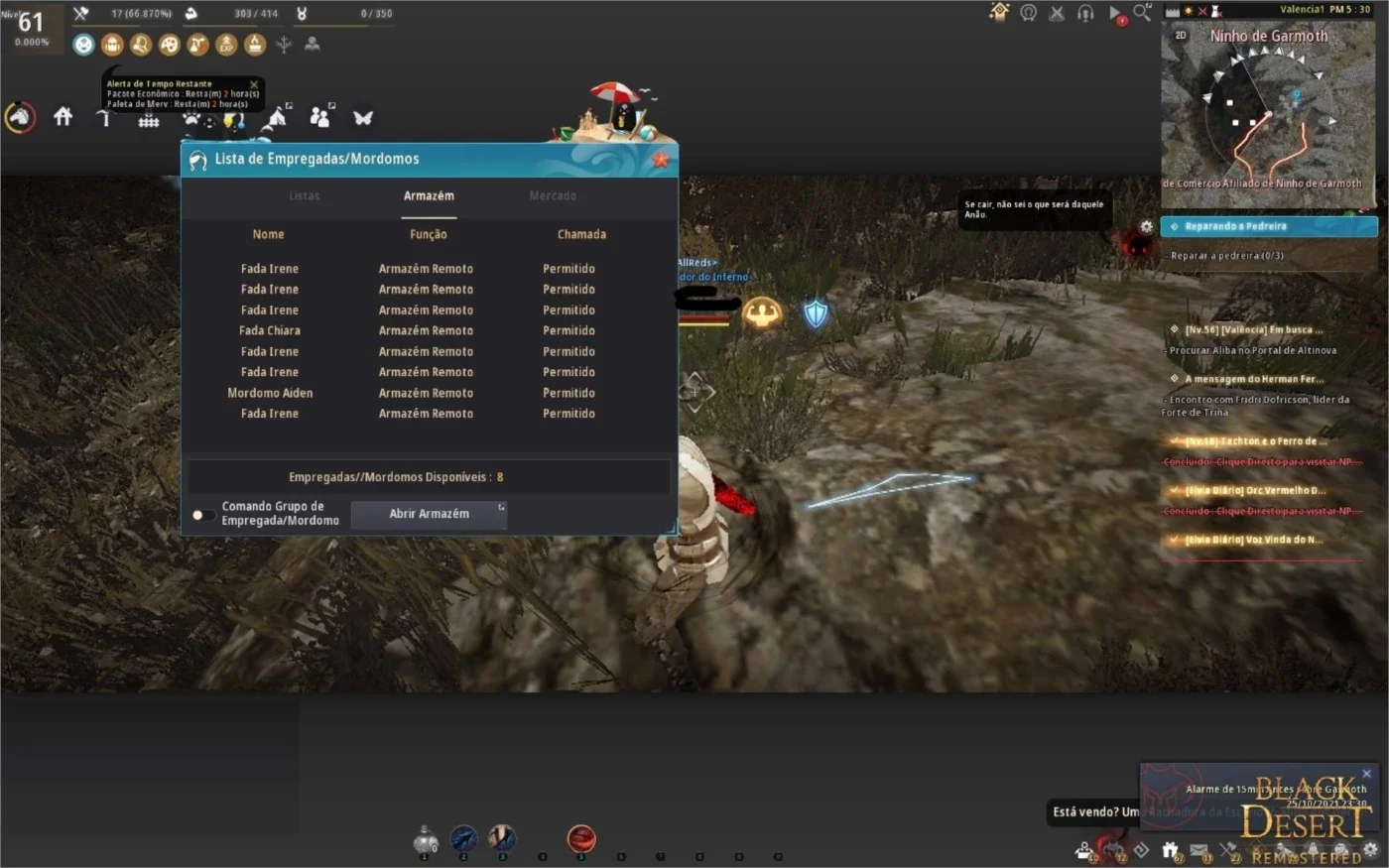Click the Chamada column header
The width and height of the screenshot is (1389, 868).
pyautogui.click(x=581, y=235)
